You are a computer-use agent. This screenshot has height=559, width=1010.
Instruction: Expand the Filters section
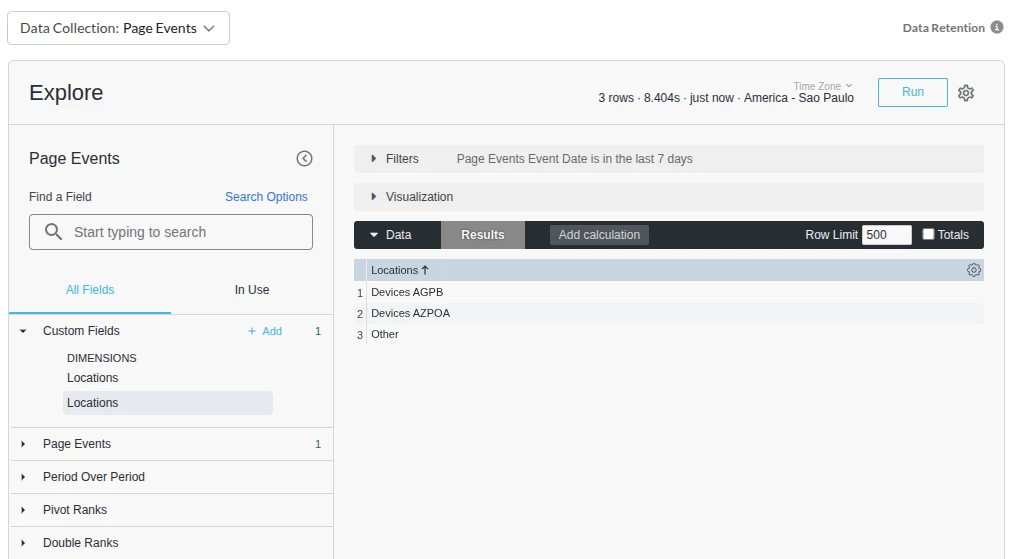tap(374, 158)
